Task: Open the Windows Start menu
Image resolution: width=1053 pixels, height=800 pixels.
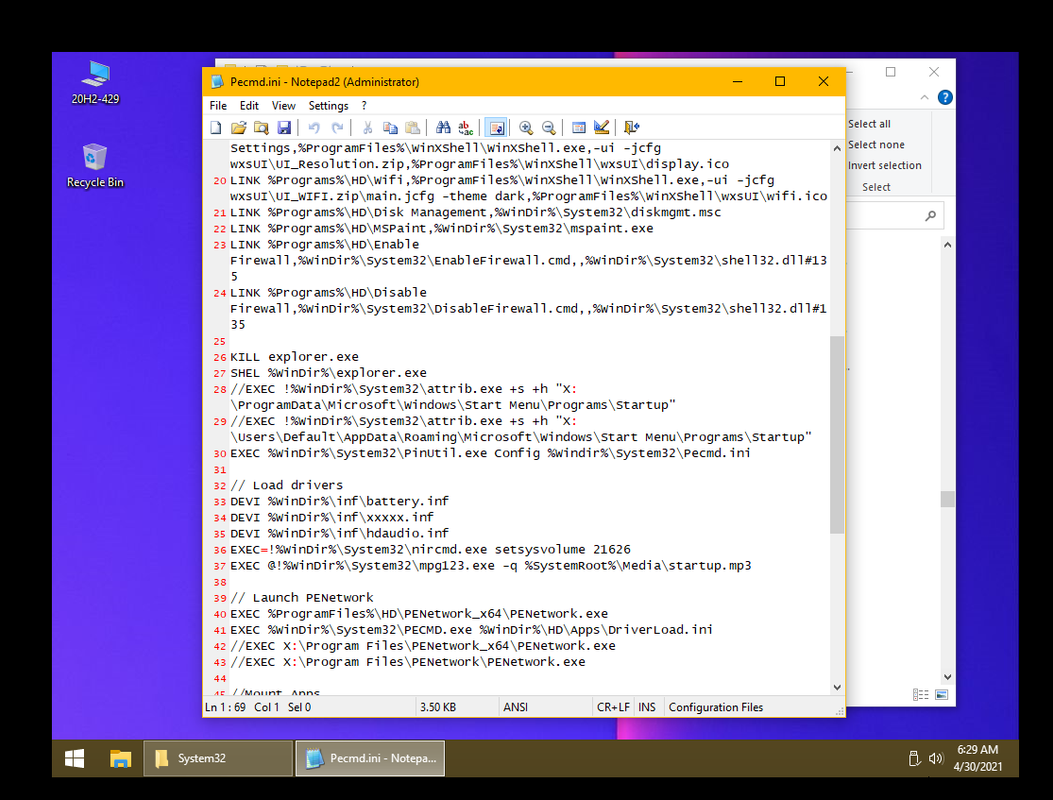Action: pyautogui.click(x=75, y=759)
